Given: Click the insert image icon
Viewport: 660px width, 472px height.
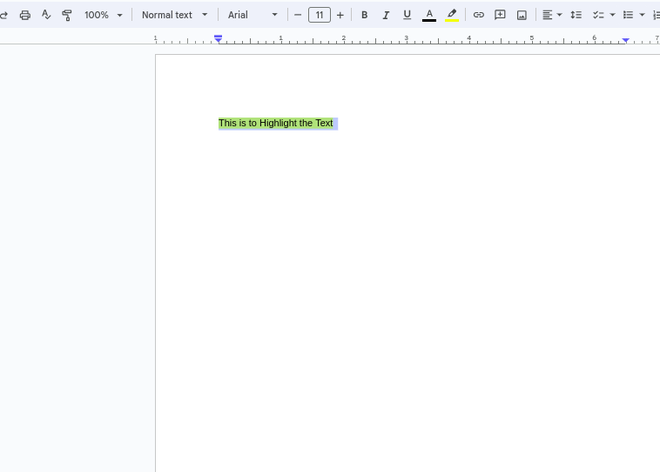Looking at the screenshot, I should click(521, 15).
